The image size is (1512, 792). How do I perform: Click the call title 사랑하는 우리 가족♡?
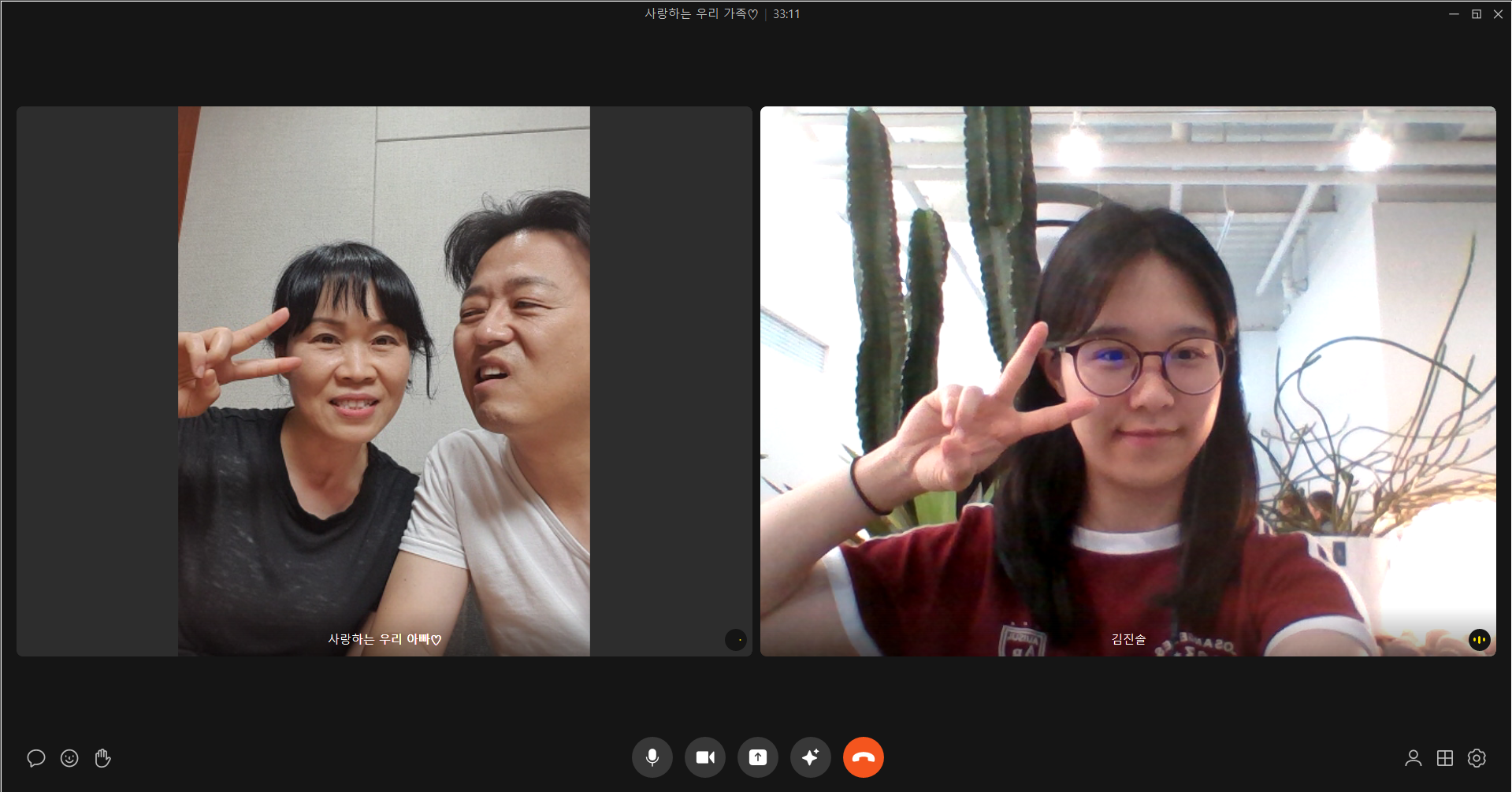pos(700,14)
